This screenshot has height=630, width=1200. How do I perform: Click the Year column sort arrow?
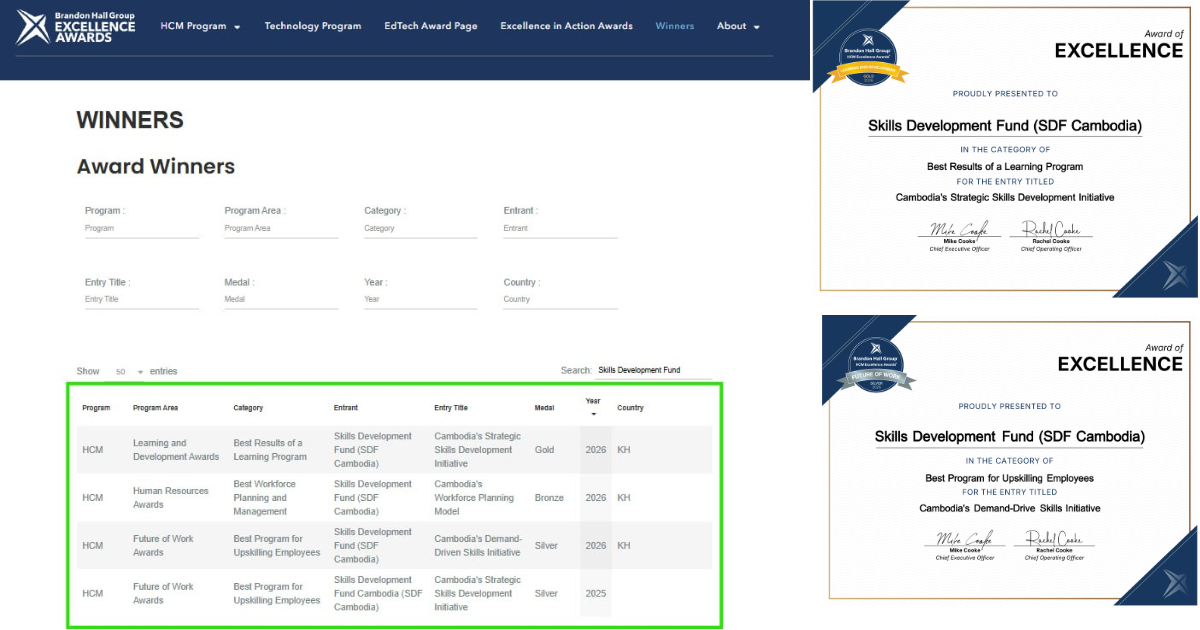pyautogui.click(x=593, y=413)
